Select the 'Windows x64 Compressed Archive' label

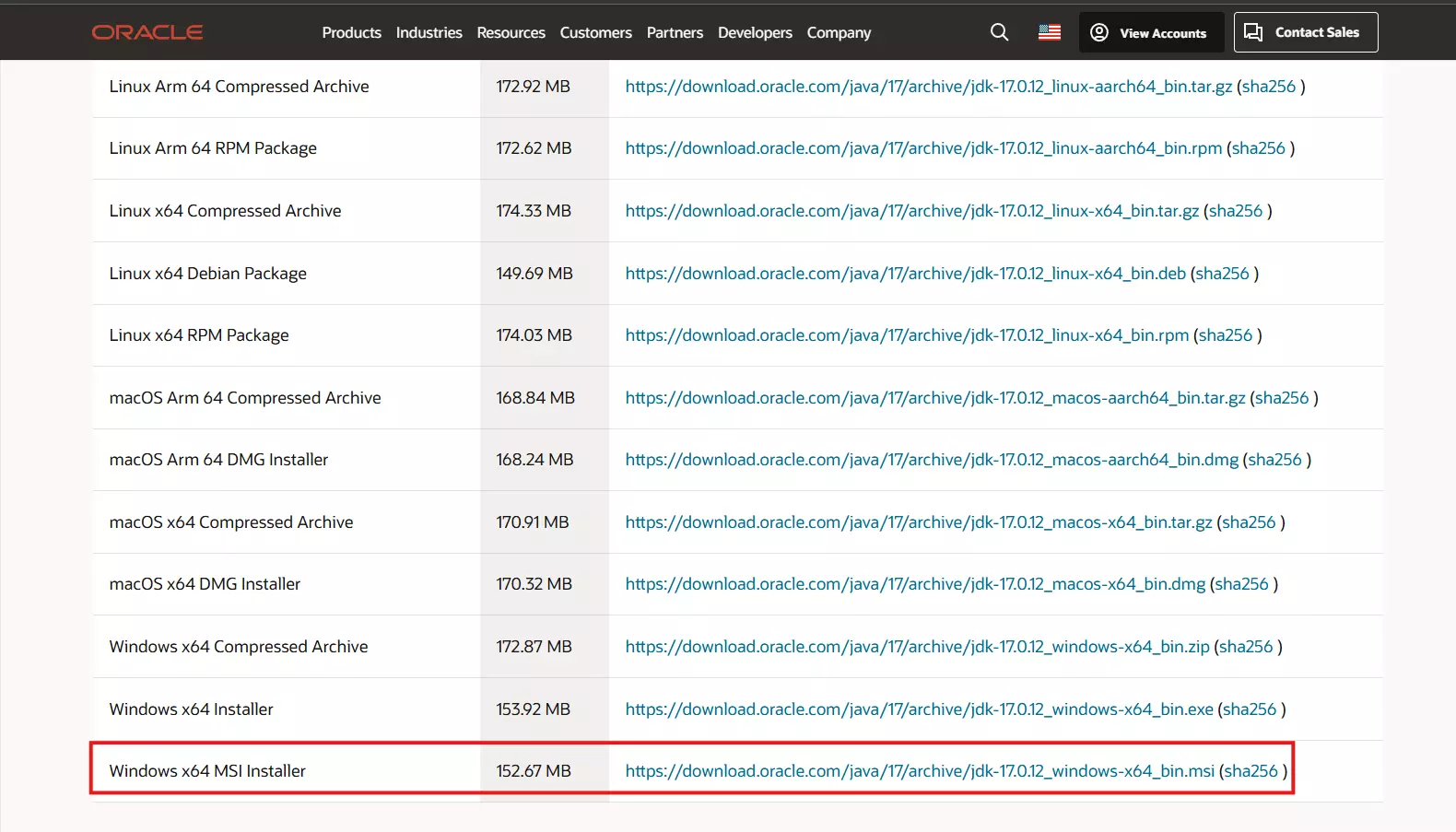239,647
